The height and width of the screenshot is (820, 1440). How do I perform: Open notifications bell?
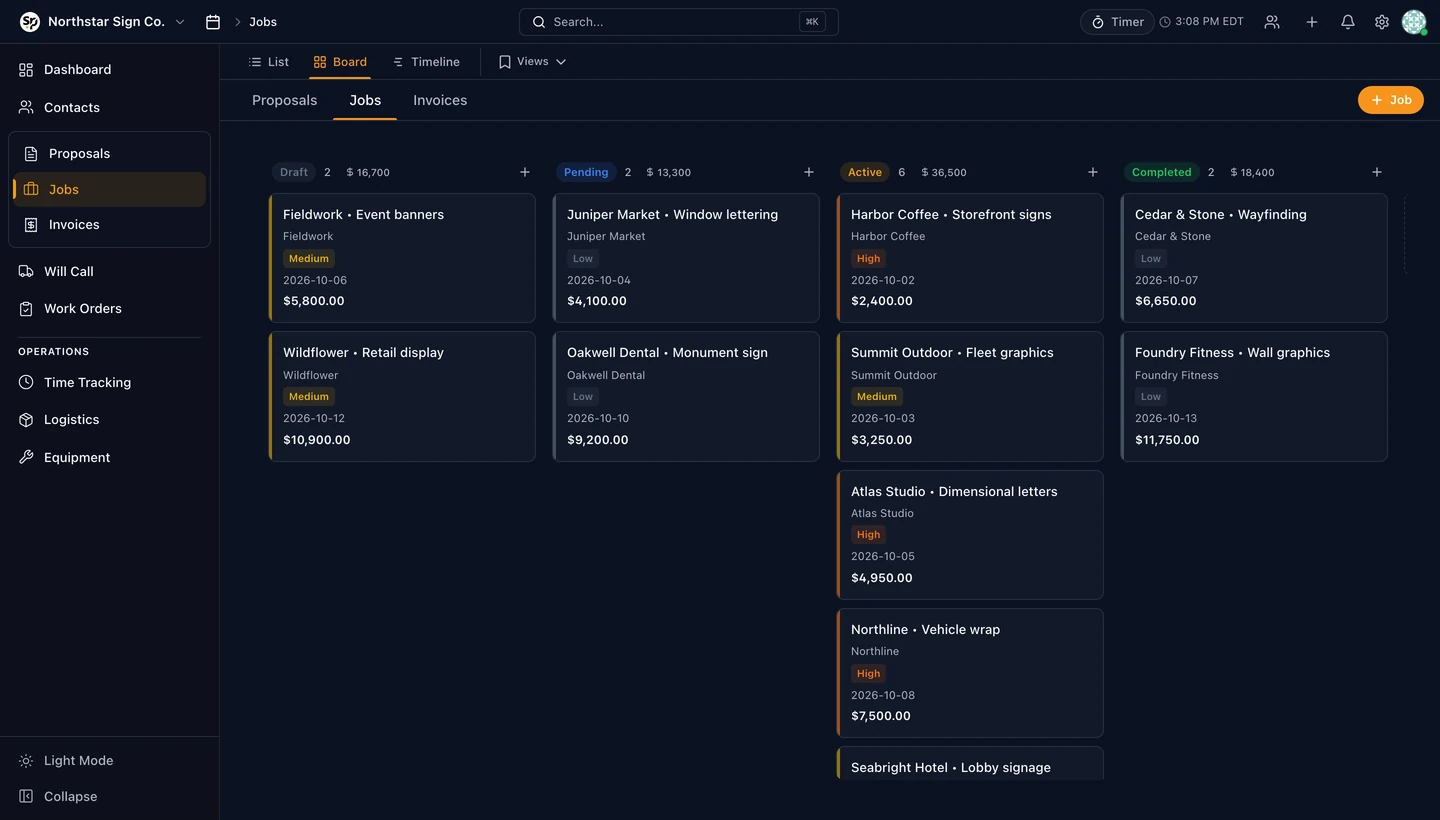click(1348, 22)
